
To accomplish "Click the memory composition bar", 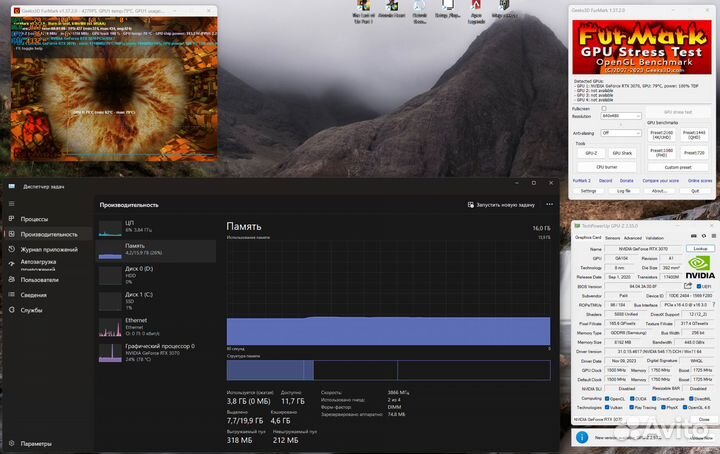I will 388,370.
